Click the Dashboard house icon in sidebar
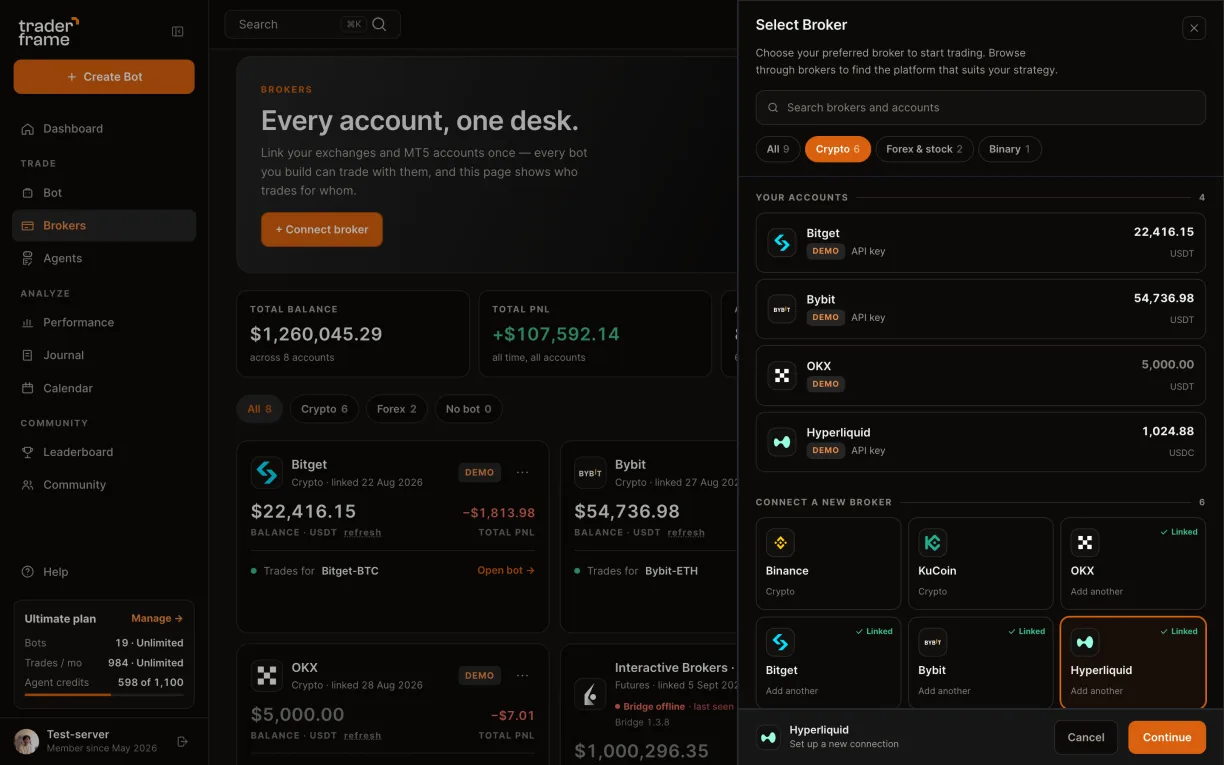Screen dimensions: 1224x765 tap(28, 129)
